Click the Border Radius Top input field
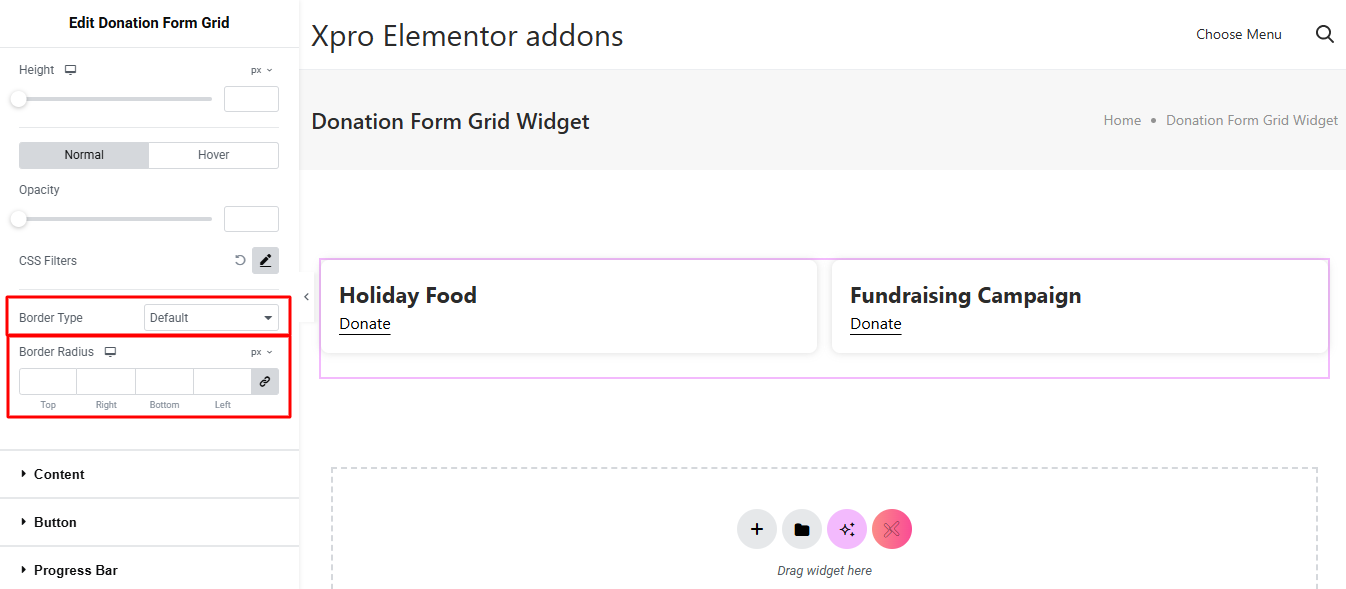The image size is (1346, 589). 48,381
